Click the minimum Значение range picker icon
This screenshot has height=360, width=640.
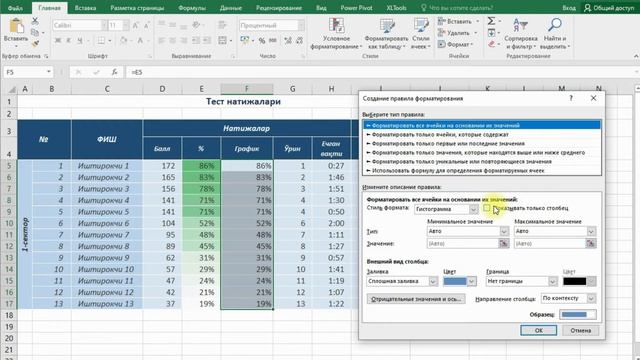pyautogui.click(x=504, y=244)
